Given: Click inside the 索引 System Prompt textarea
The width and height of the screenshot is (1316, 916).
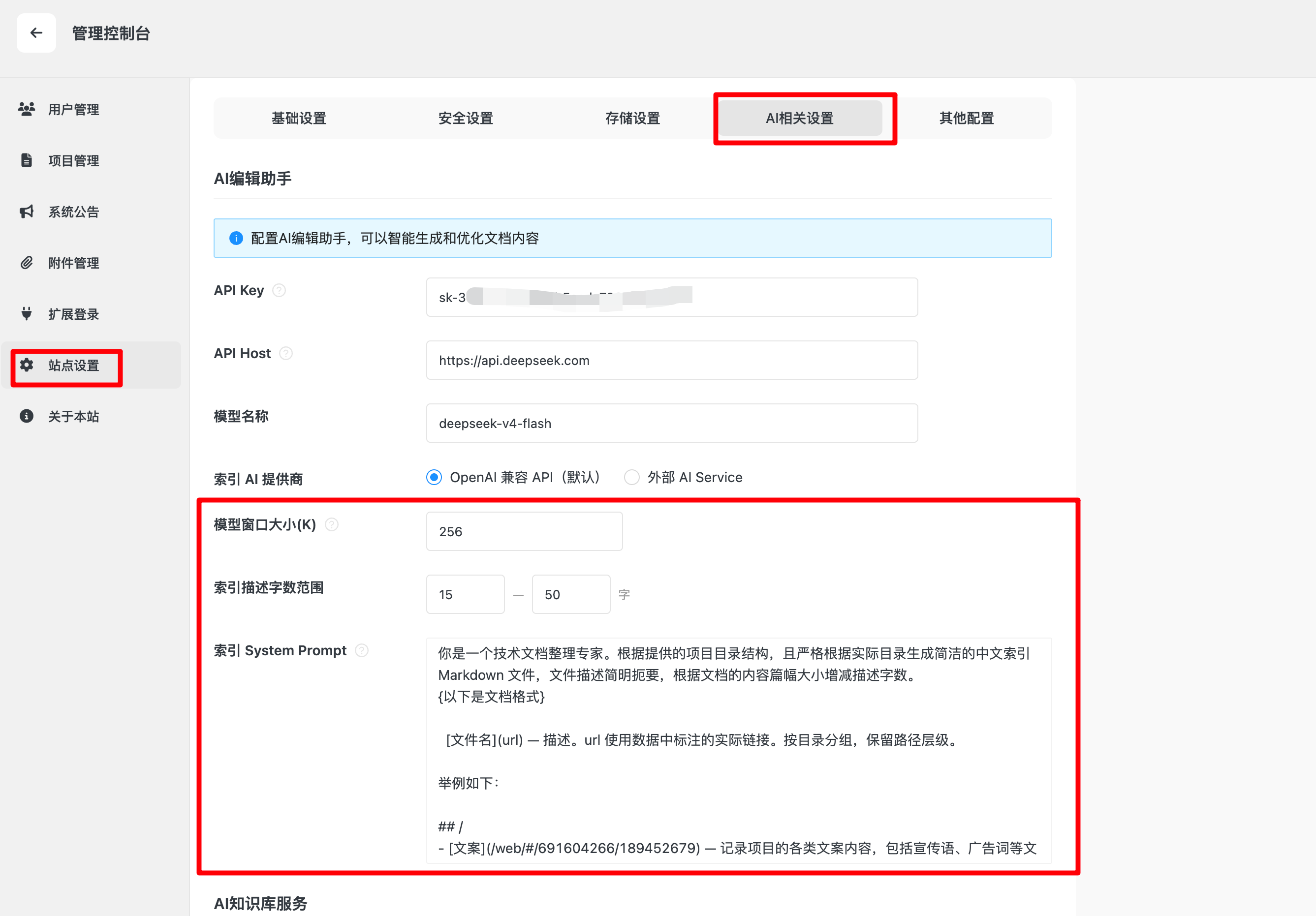Looking at the screenshot, I should [739, 750].
